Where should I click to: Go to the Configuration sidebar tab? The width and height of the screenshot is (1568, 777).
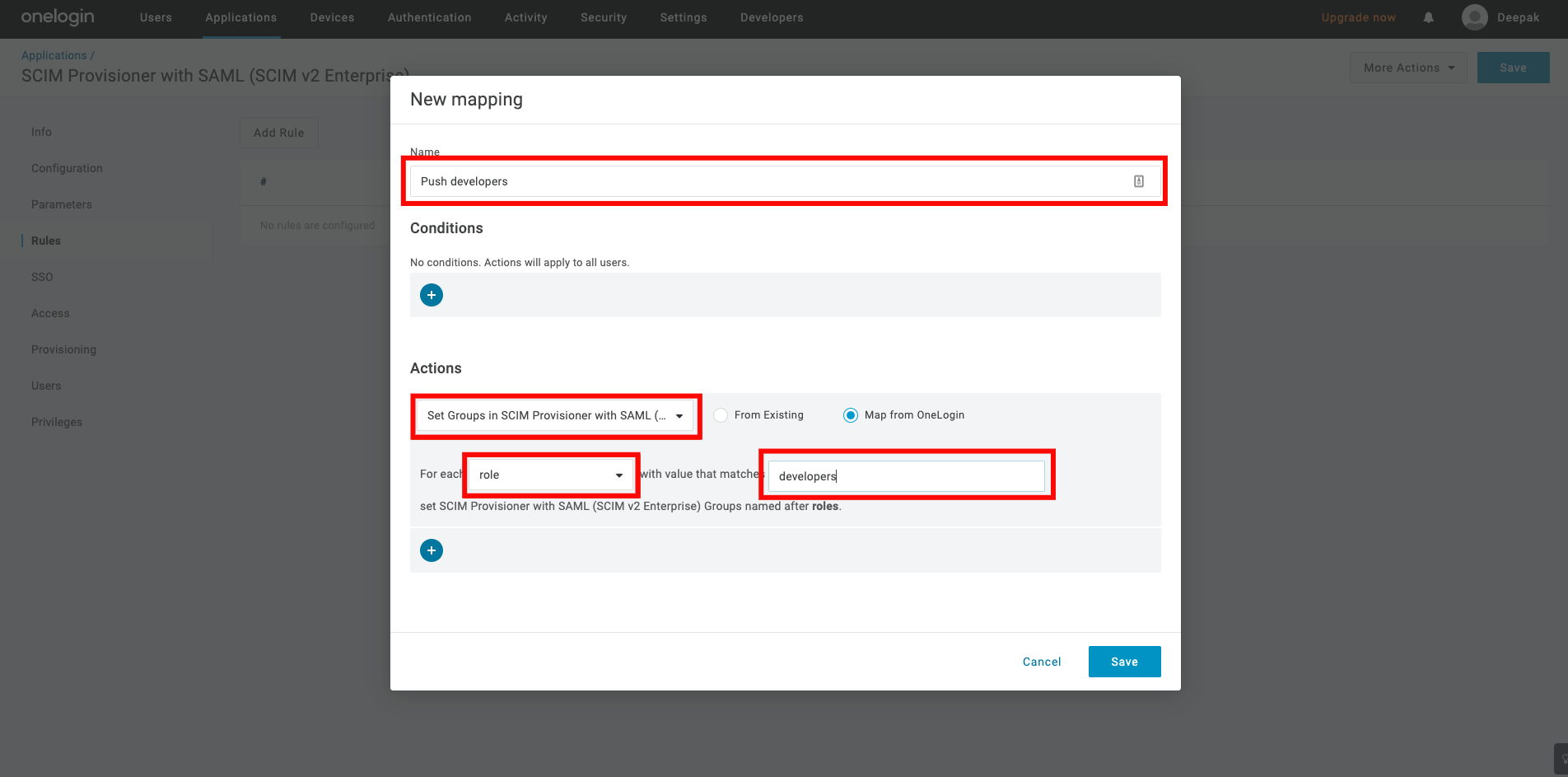[x=67, y=168]
